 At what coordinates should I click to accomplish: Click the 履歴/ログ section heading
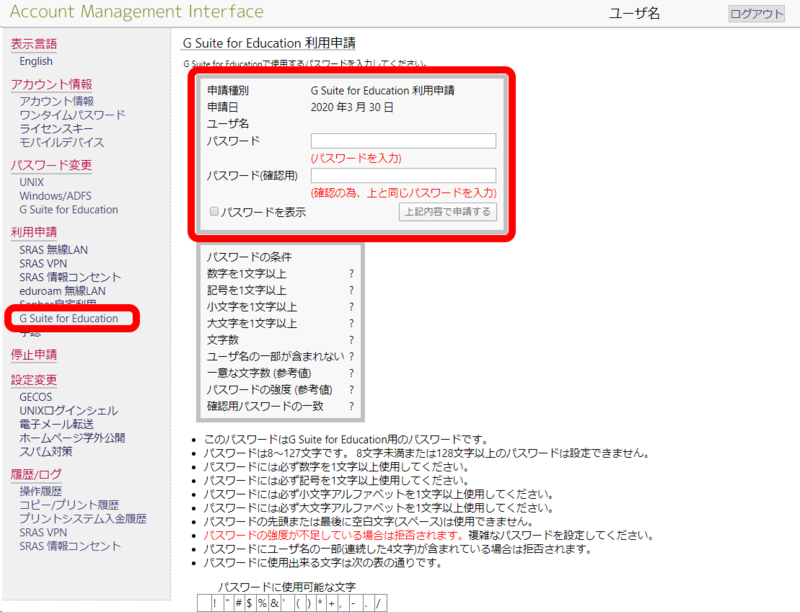36,474
